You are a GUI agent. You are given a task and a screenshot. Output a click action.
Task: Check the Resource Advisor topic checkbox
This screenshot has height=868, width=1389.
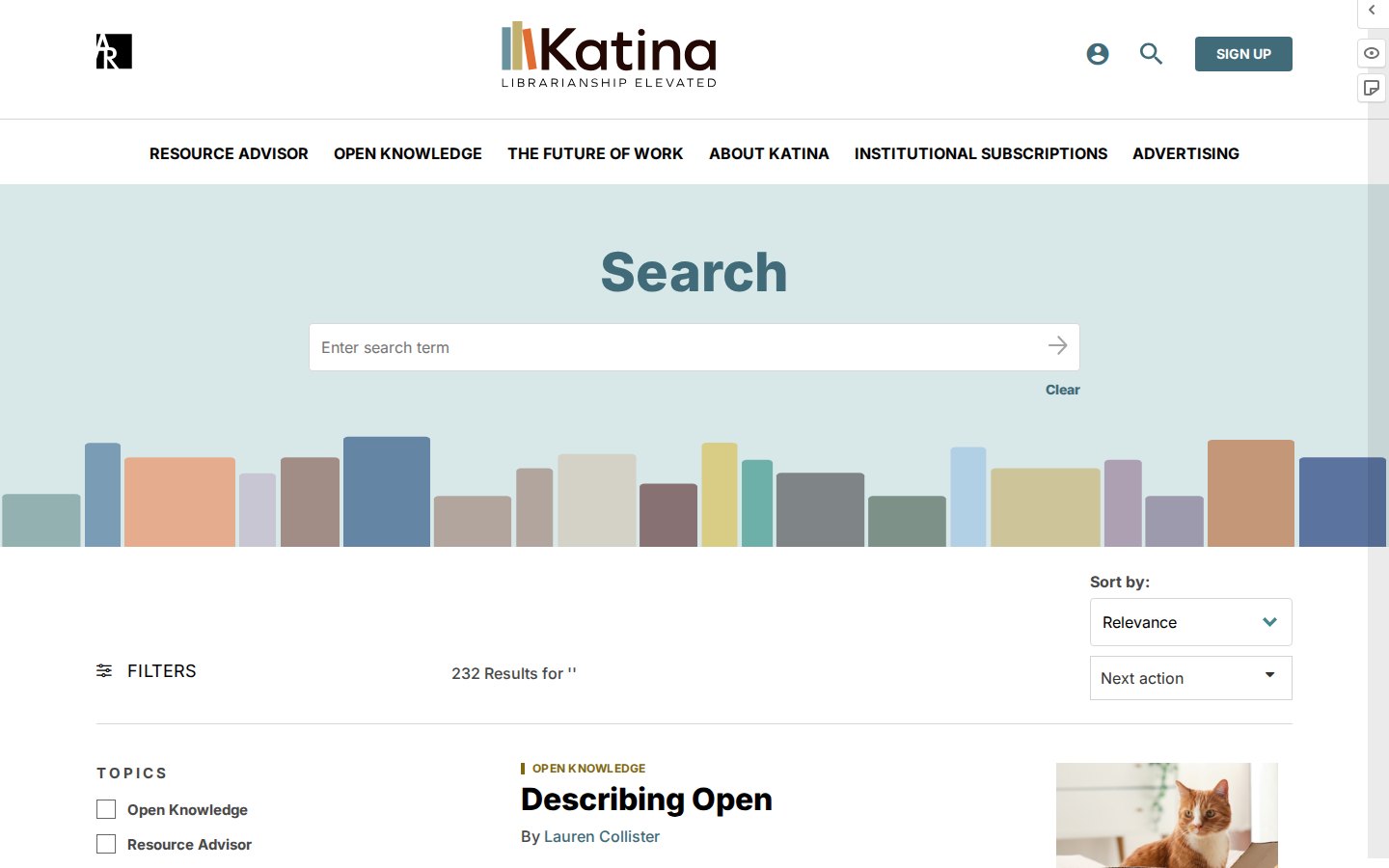(106, 844)
